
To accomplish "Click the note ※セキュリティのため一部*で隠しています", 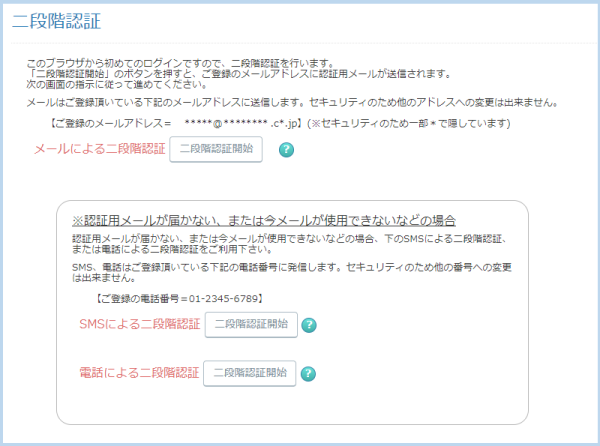I will (409, 124).
